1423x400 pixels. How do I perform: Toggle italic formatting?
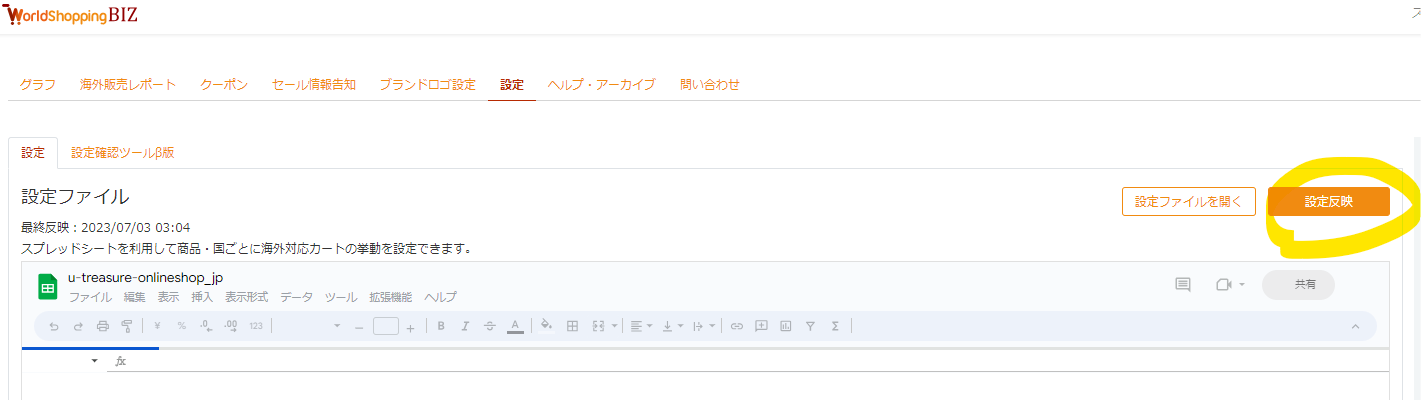point(465,326)
